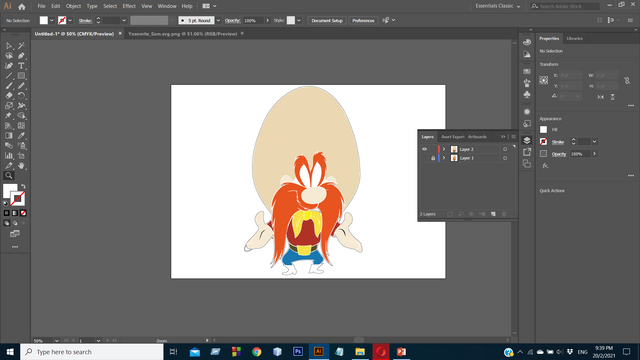
Task: Click the Swap Fill and Stroke arrow
Action: click(23, 187)
